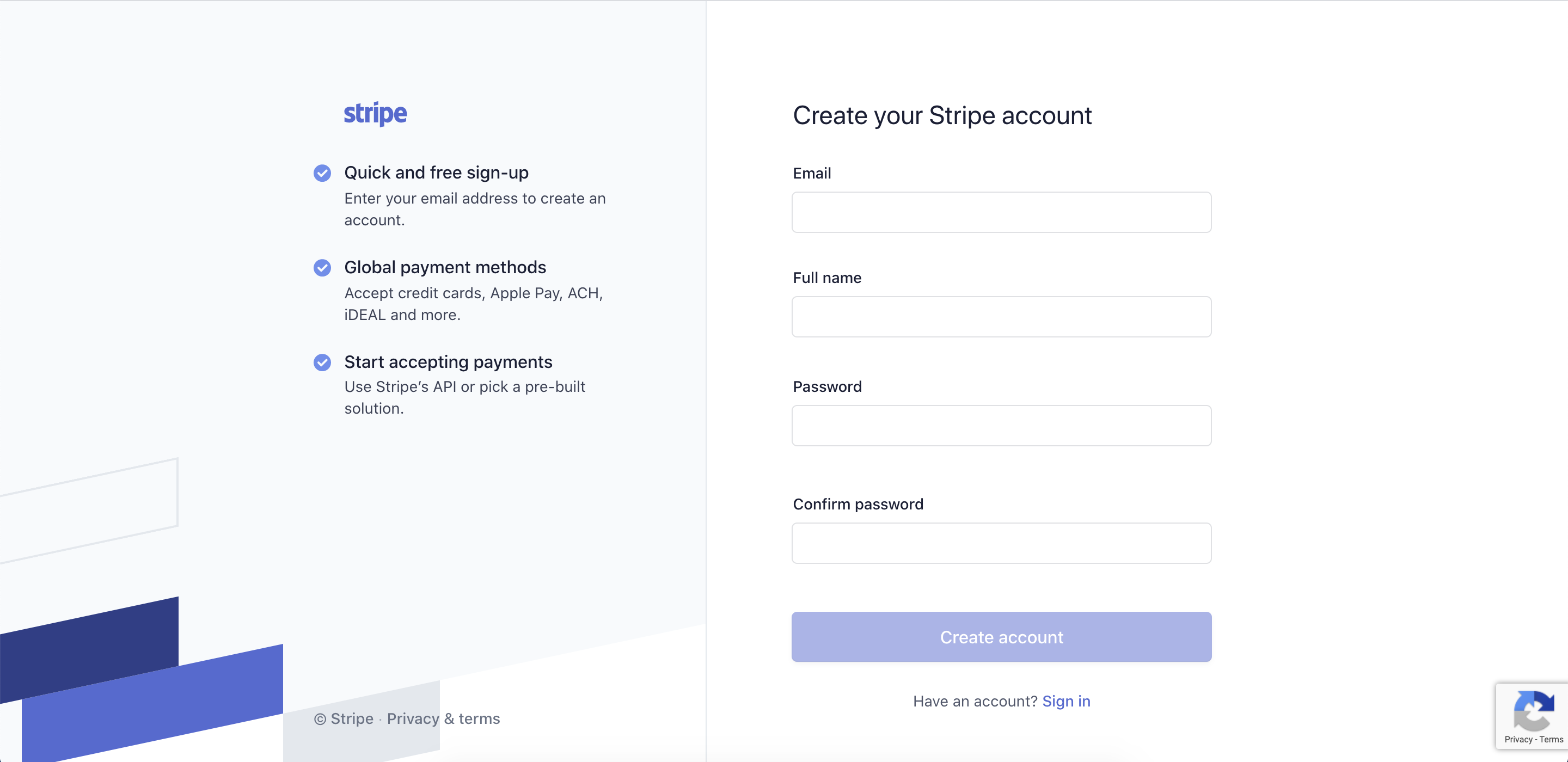This screenshot has height=762, width=1568.
Task: Click the Start accepting payments heading
Action: click(x=448, y=362)
